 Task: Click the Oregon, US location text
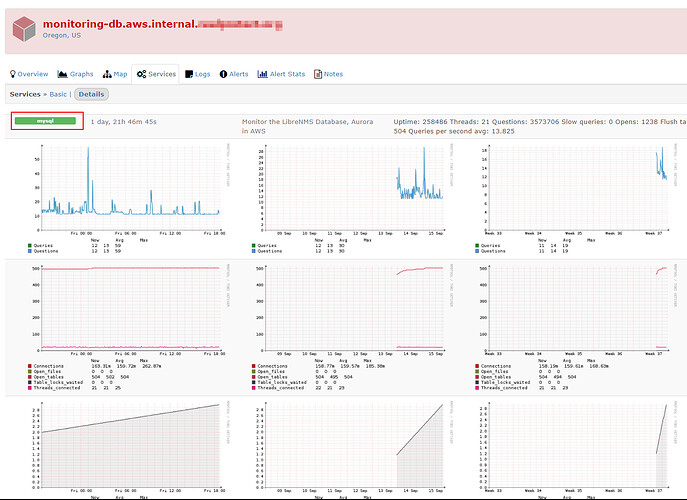pos(62,35)
